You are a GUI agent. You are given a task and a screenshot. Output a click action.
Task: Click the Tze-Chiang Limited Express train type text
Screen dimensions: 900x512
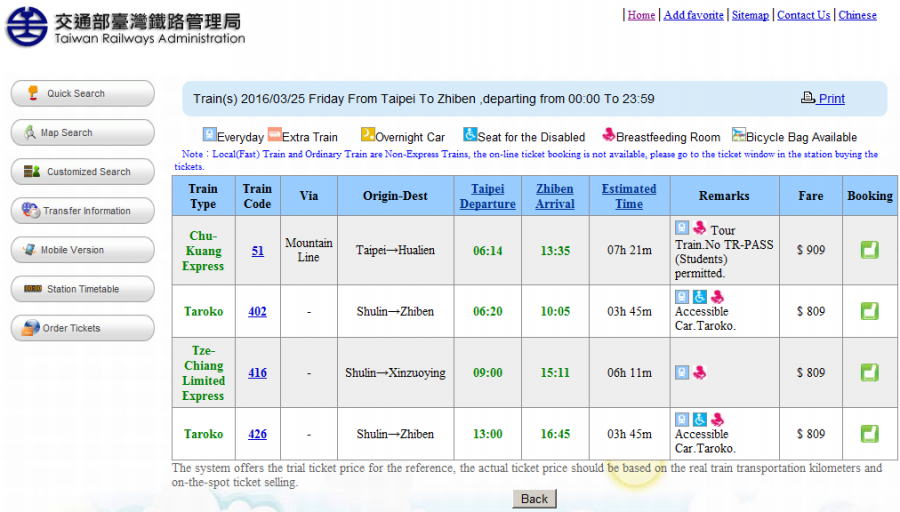[x=203, y=373]
